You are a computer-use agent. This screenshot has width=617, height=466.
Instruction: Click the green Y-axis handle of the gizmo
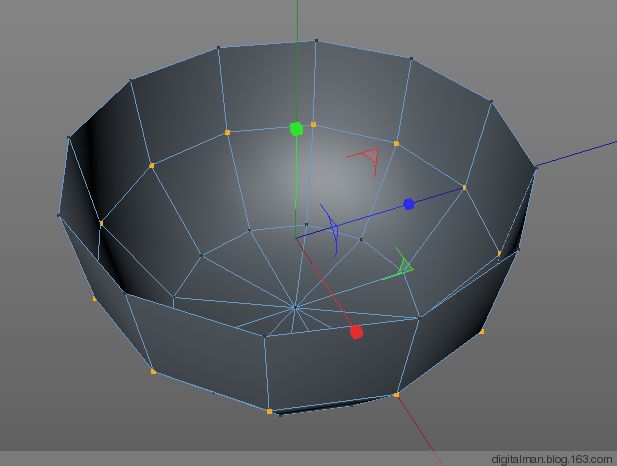296,129
